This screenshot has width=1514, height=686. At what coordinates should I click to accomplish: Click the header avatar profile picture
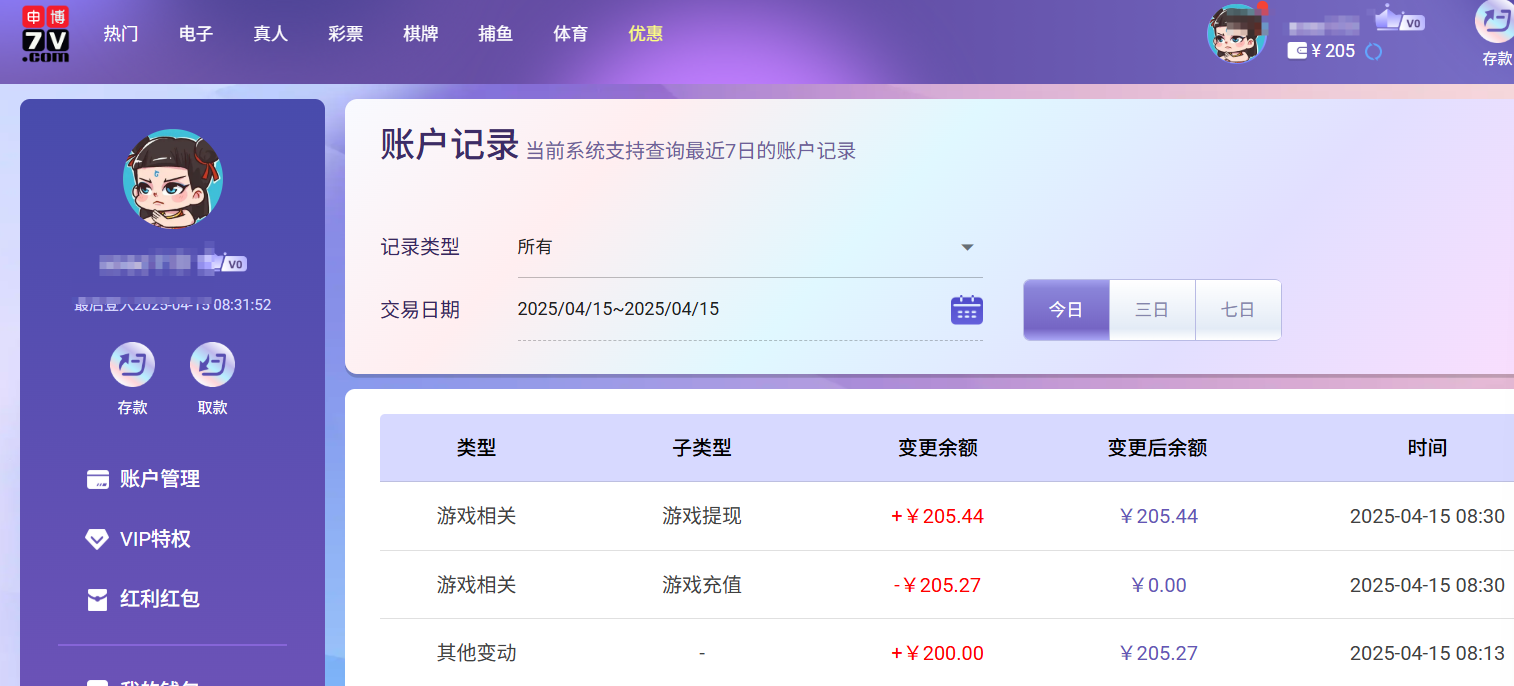[x=1237, y=34]
